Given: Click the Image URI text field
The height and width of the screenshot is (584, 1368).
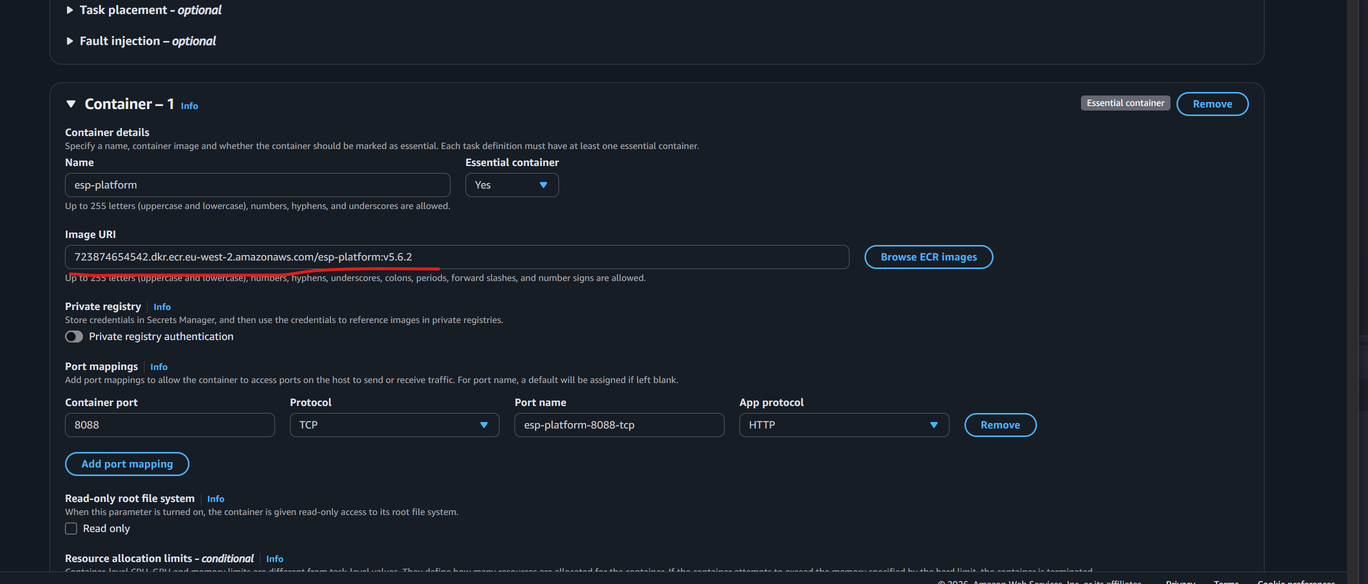Looking at the screenshot, I should point(456,257).
